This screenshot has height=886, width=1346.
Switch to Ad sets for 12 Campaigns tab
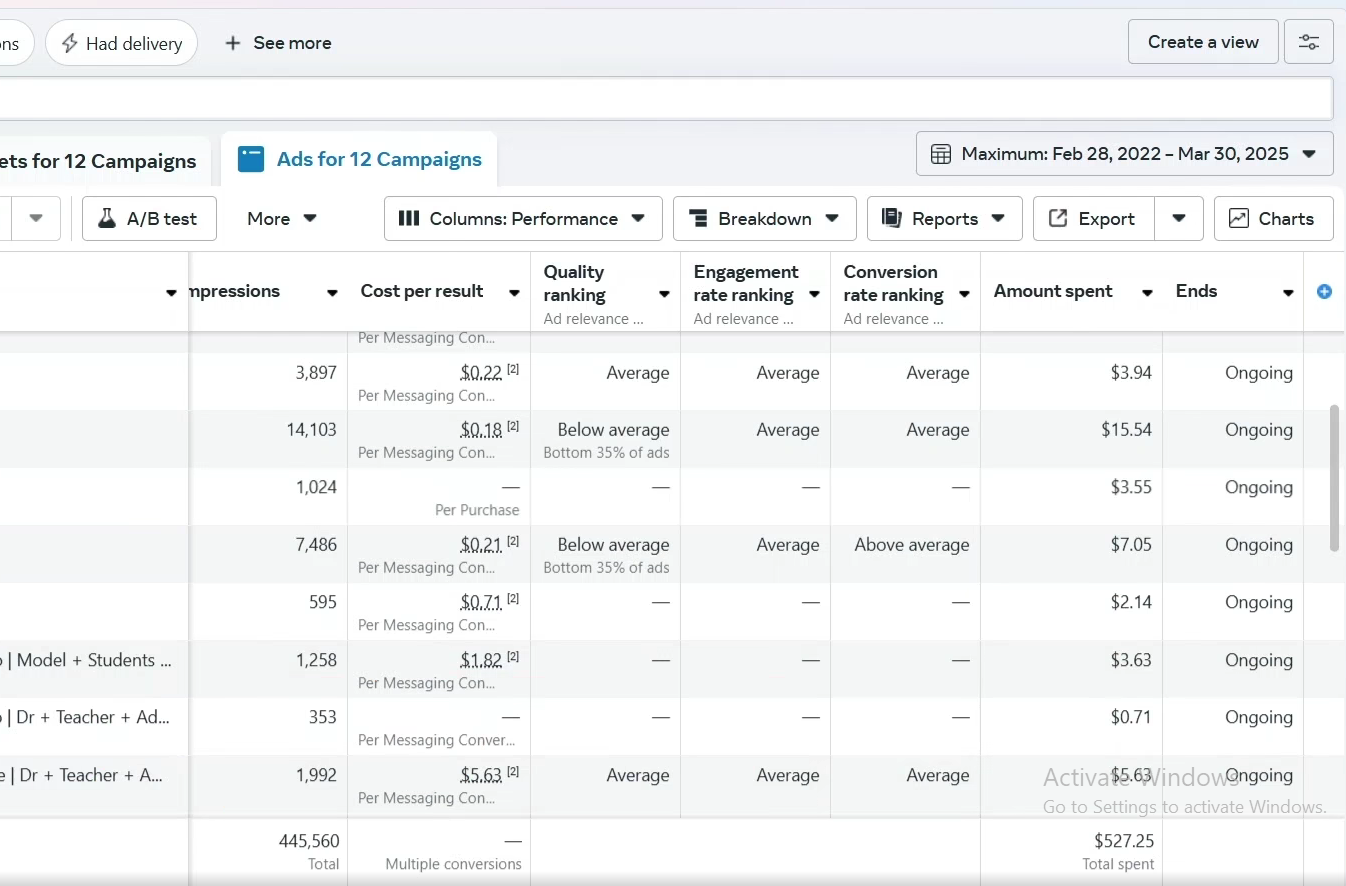point(100,161)
